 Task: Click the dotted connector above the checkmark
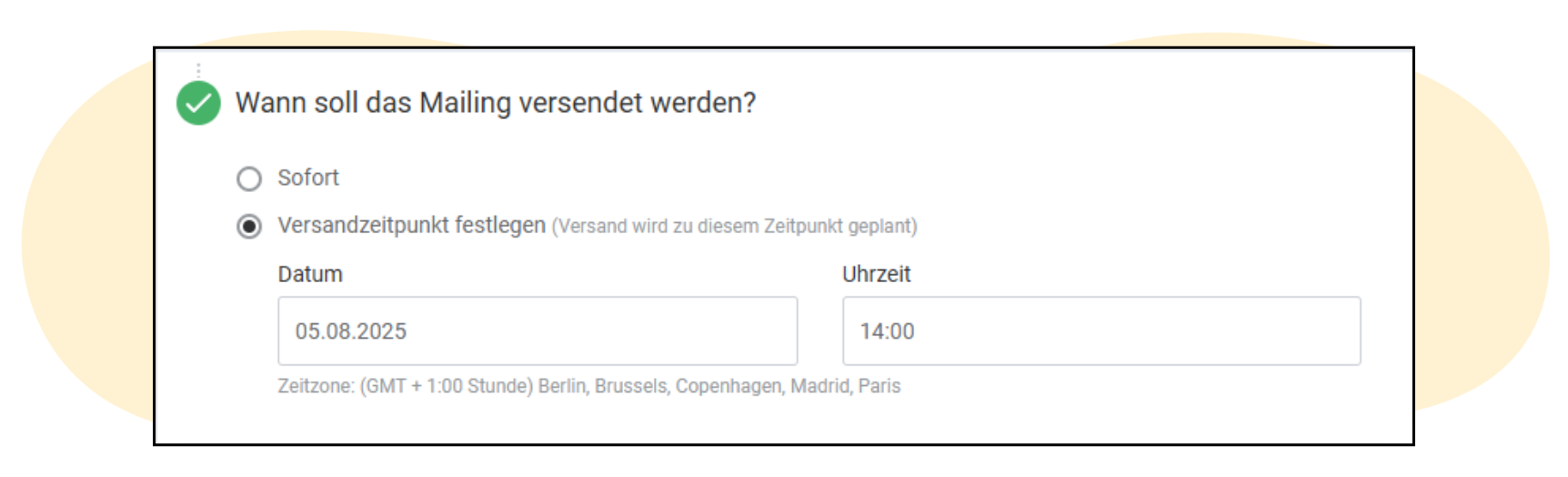[x=198, y=70]
